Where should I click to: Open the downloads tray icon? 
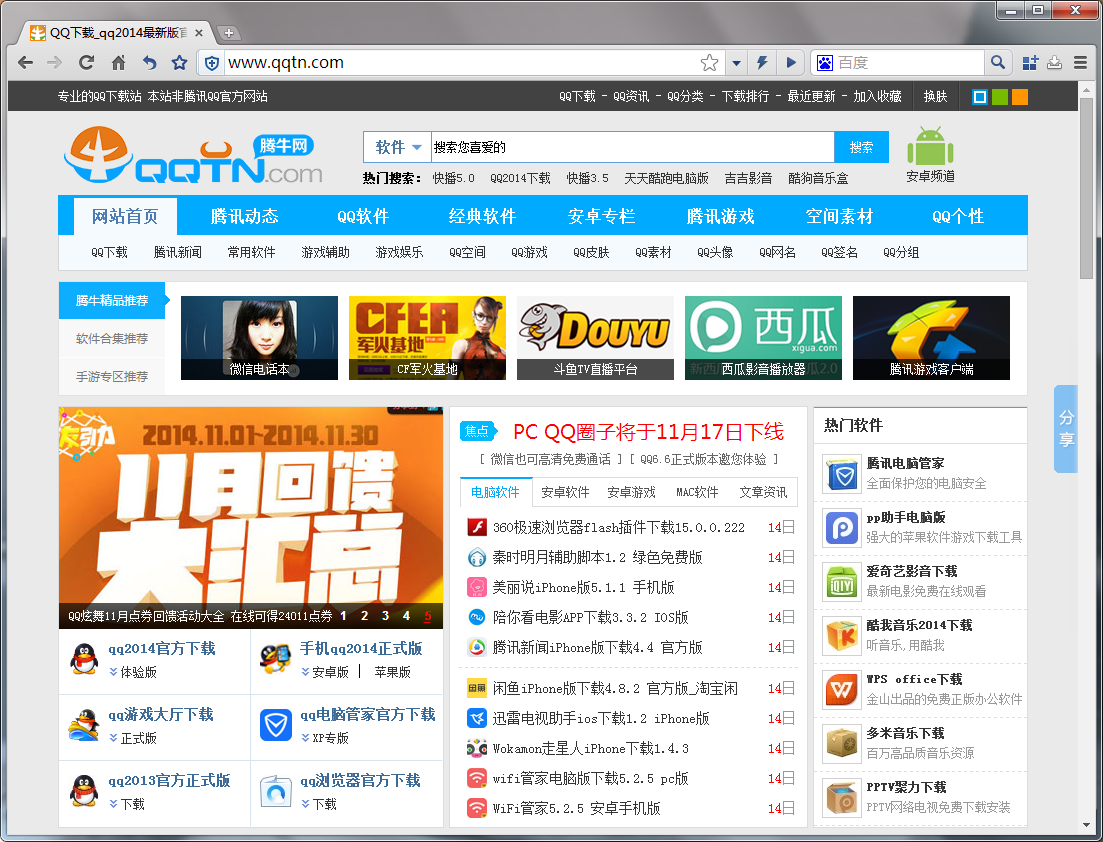(1054, 63)
